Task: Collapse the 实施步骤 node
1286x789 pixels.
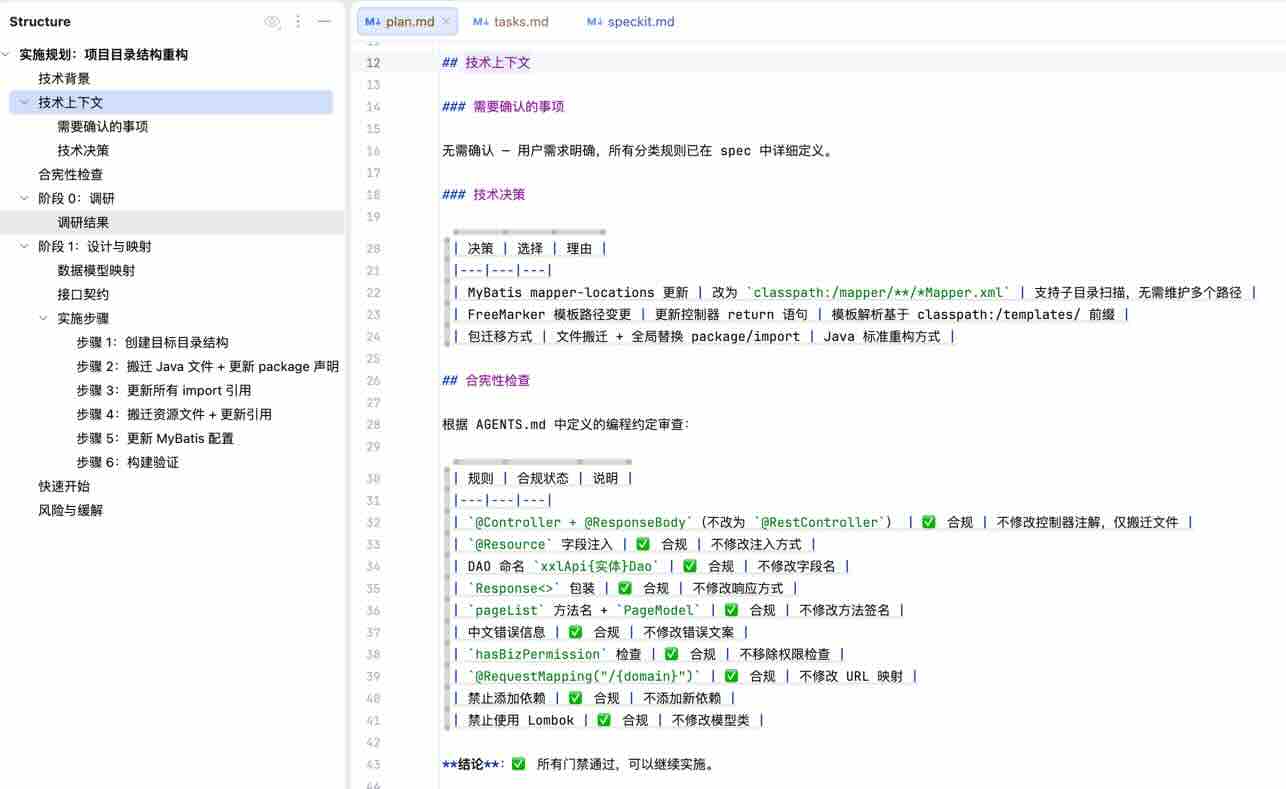Action: click(x=44, y=319)
